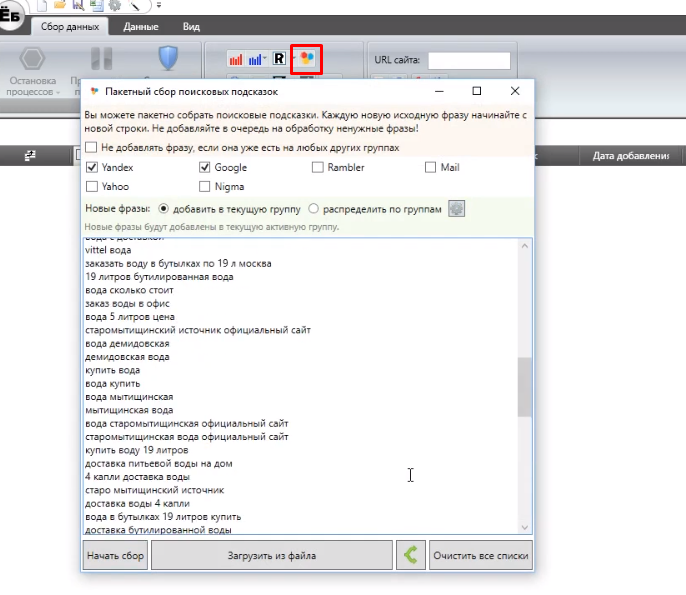Click the Начать сбор button
The width and height of the screenshot is (686, 595).
(x=116, y=556)
